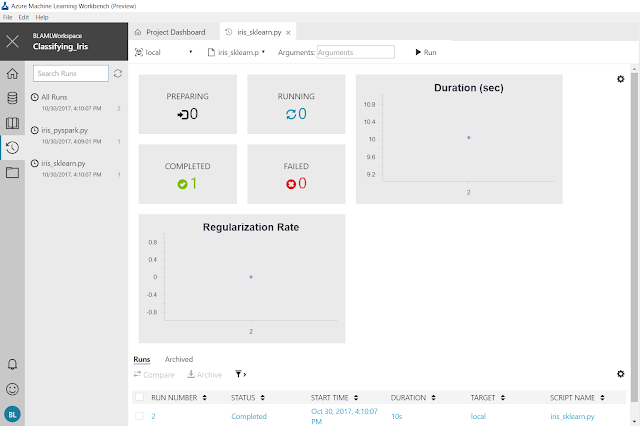Sort by START TIME column arrows
The width and height of the screenshot is (640, 426).
coord(356,397)
